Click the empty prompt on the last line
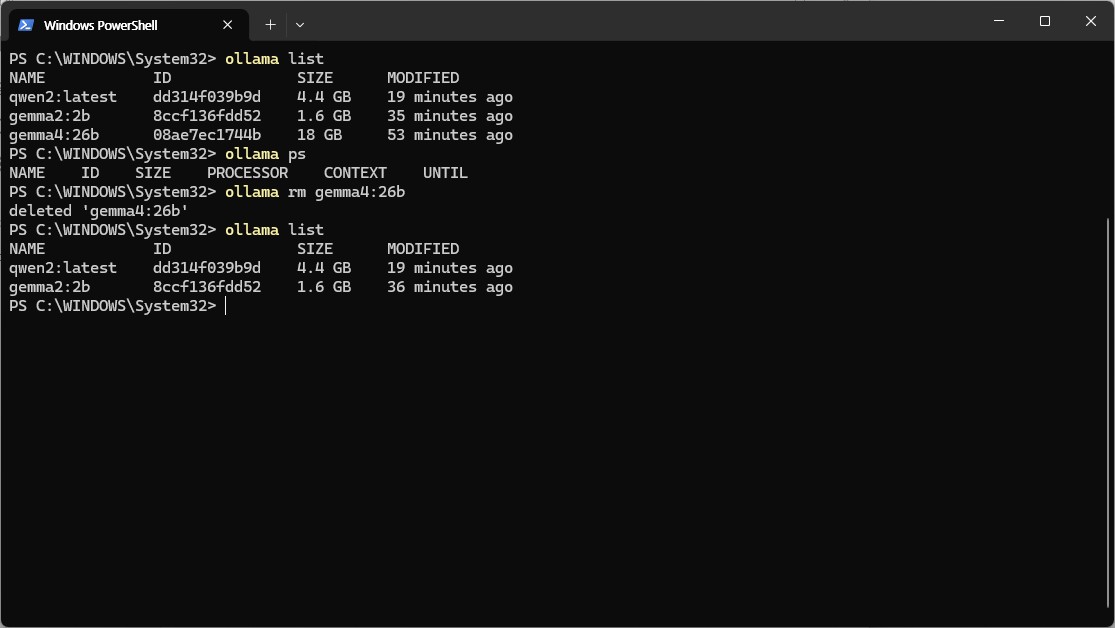Screen dimensions: 1115x628 [117, 306]
